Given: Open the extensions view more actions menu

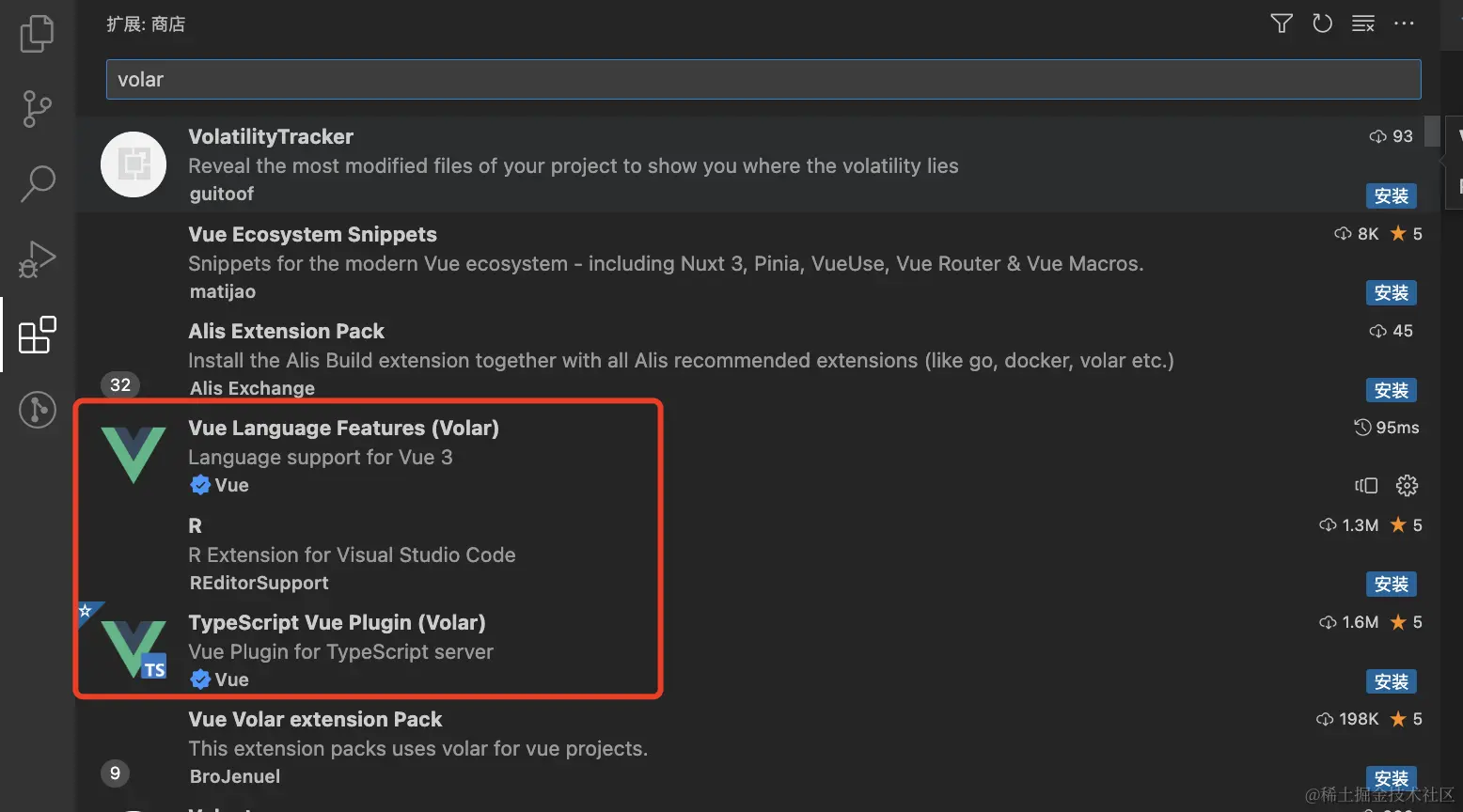Looking at the screenshot, I should [x=1404, y=23].
